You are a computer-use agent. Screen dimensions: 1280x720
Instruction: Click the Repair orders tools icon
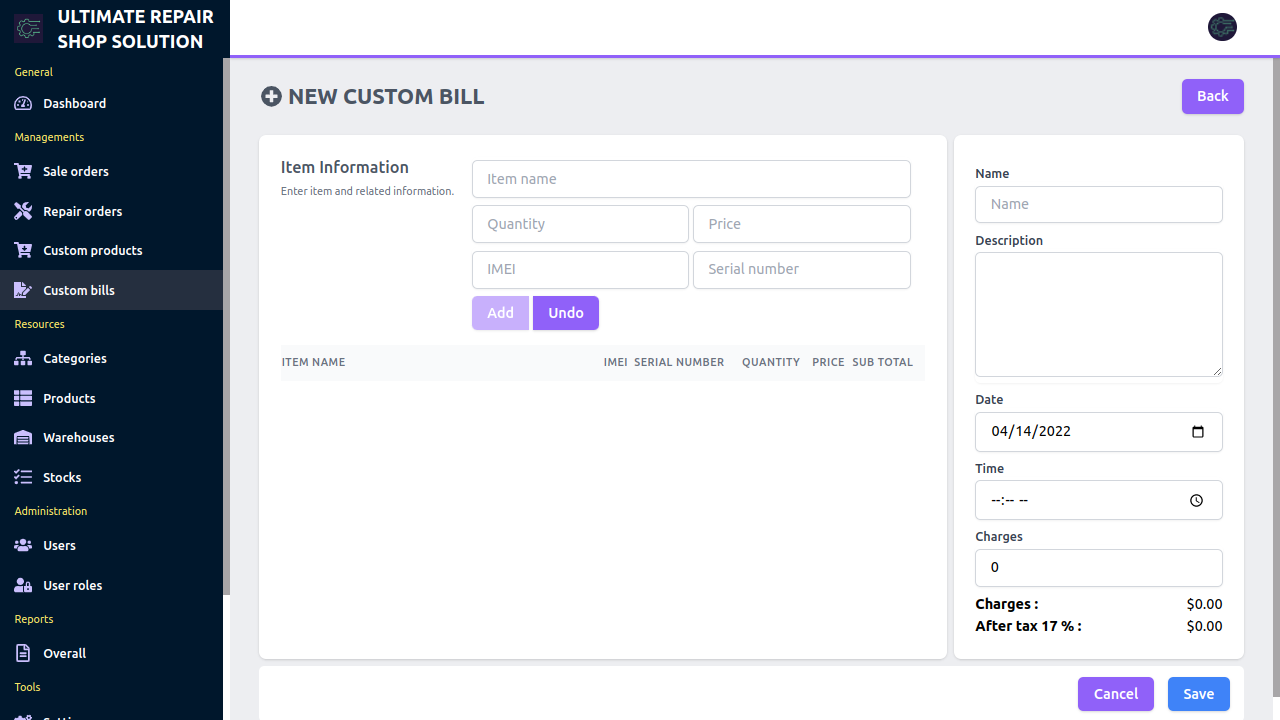[x=23, y=212]
